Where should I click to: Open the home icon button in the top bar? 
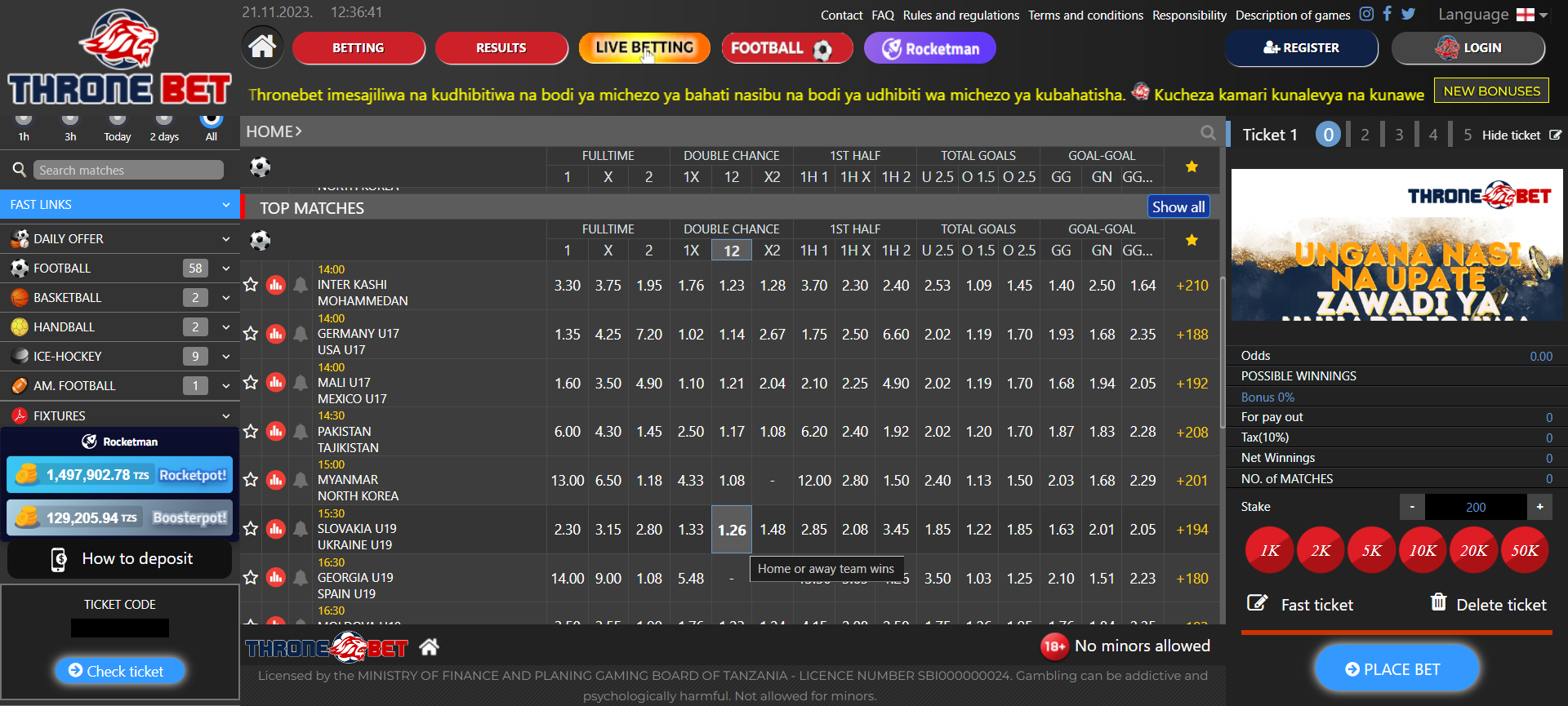pyautogui.click(x=262, y=47)
